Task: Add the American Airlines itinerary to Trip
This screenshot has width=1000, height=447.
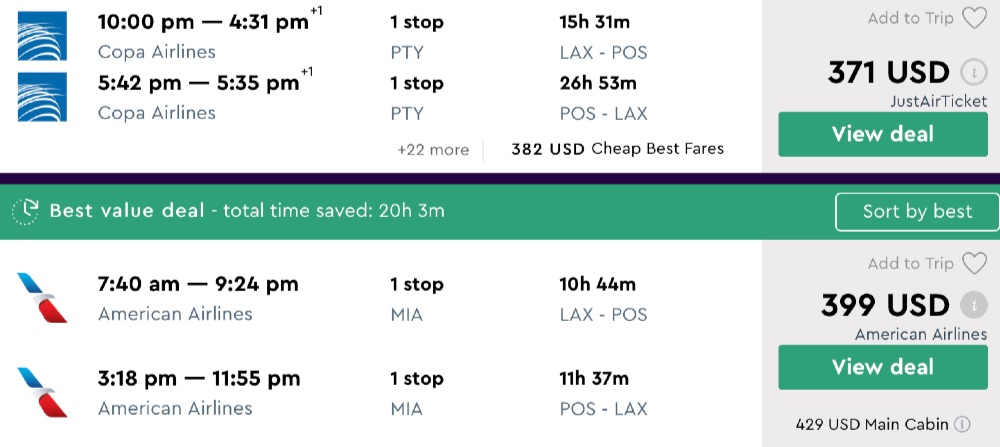Action: 910,263
